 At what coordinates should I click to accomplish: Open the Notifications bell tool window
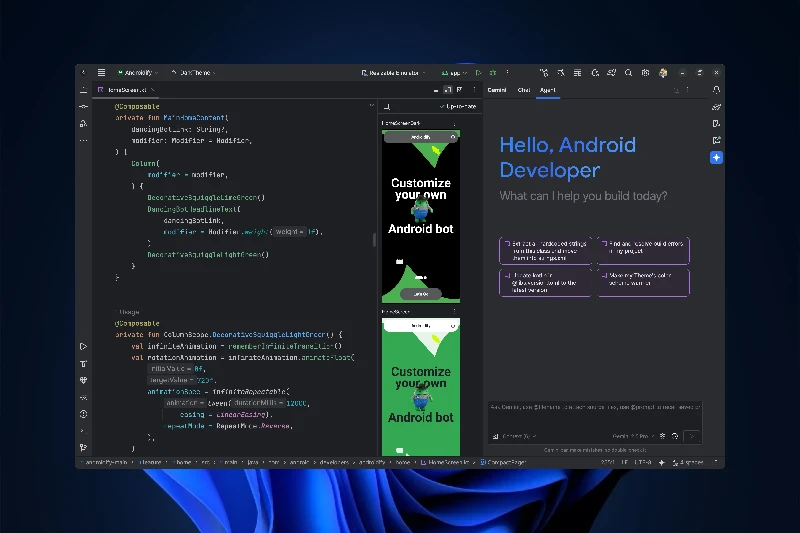(716, 90)
